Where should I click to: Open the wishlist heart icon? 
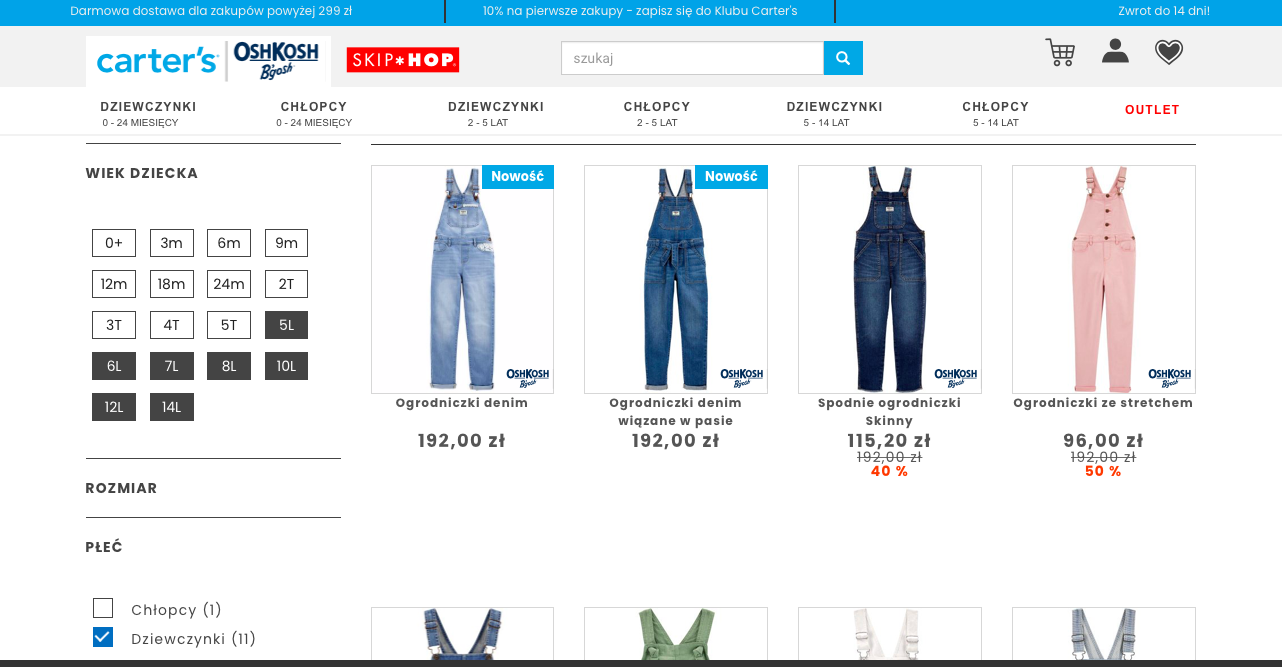pos(1169,52)
